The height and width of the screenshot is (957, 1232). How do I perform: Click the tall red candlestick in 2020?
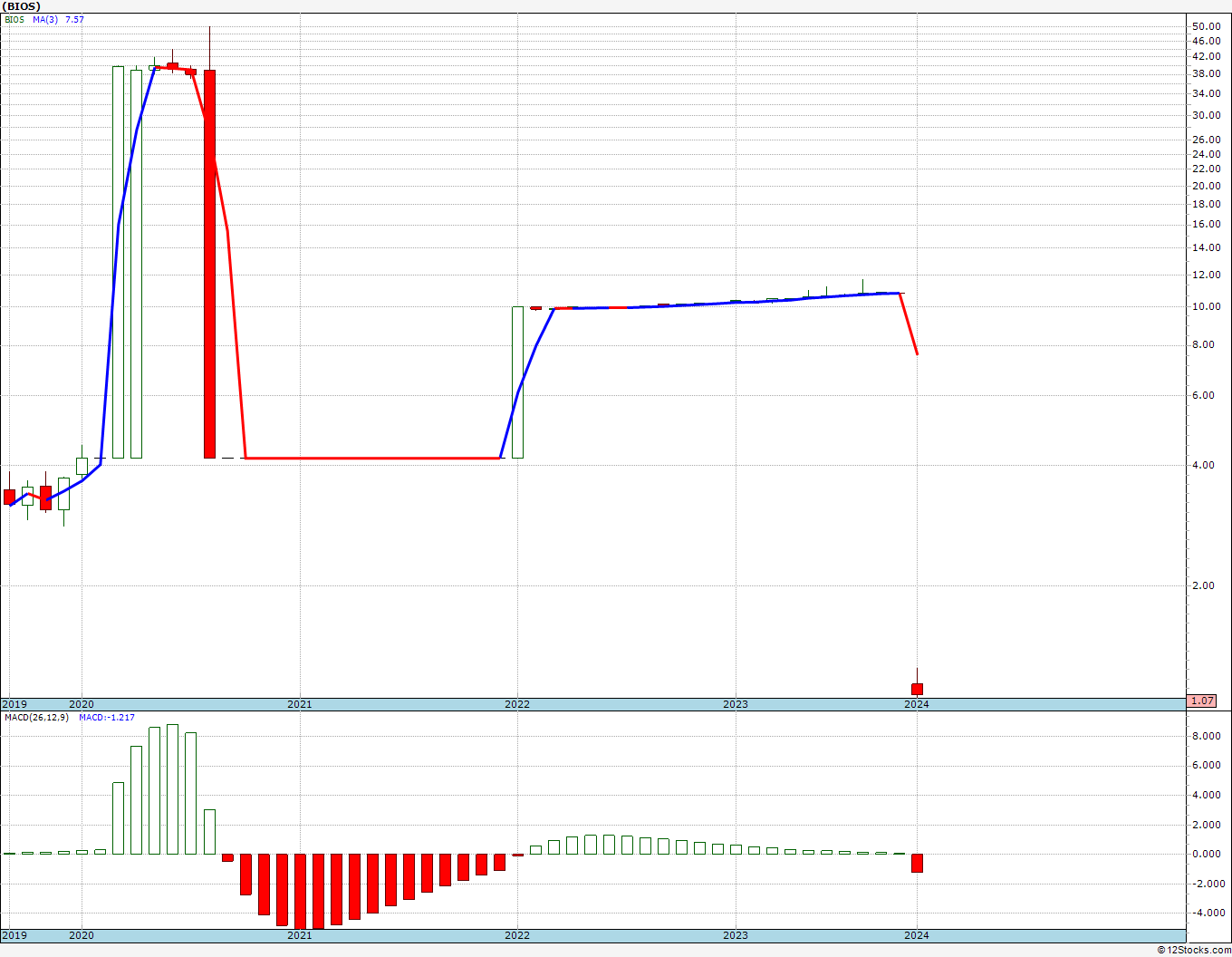point(209,264)
